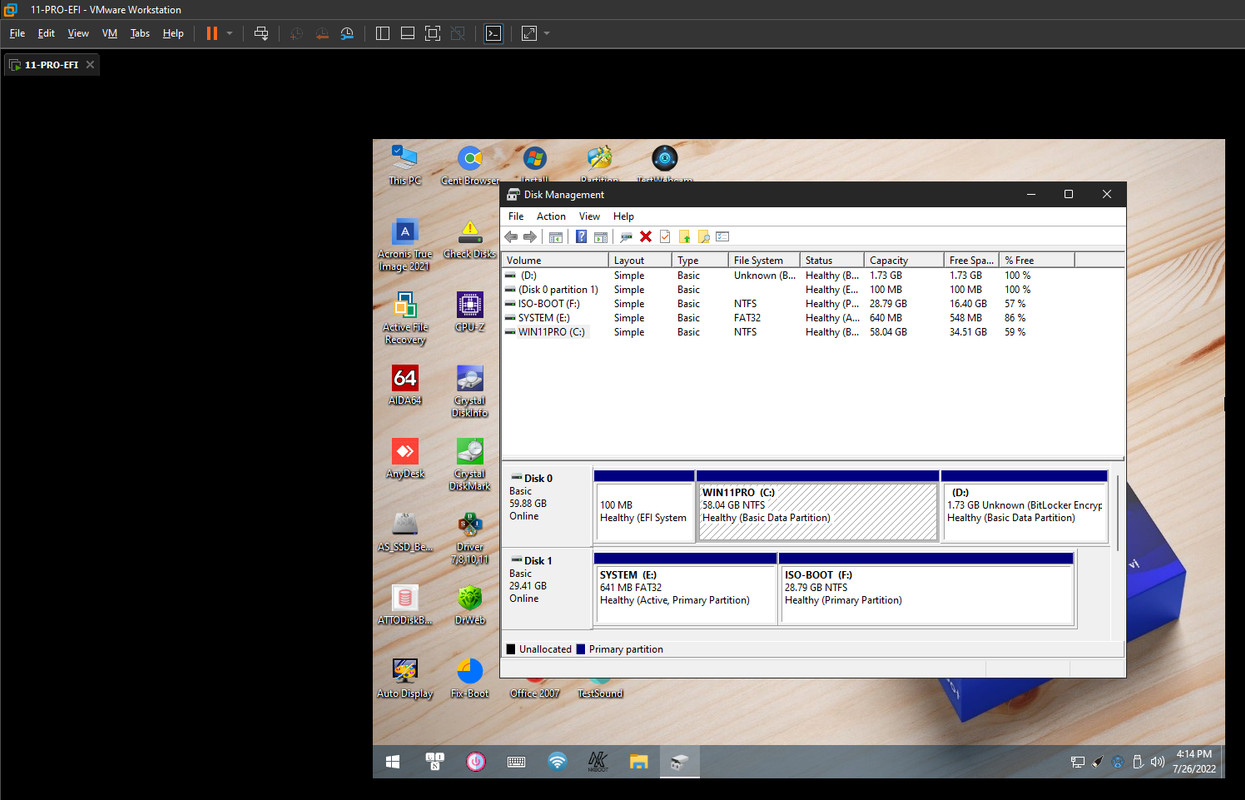
Task: Expand the stretch guest dropdown arrow
Action: 547,33
